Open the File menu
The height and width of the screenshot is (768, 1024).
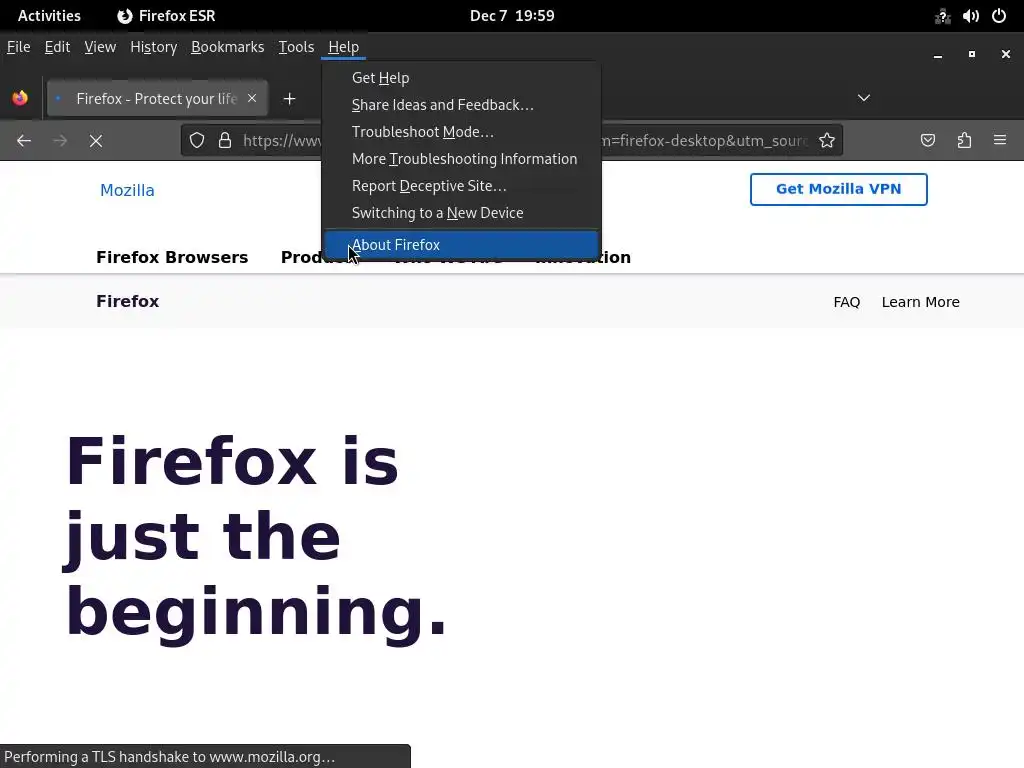click(x=18, y=47)
